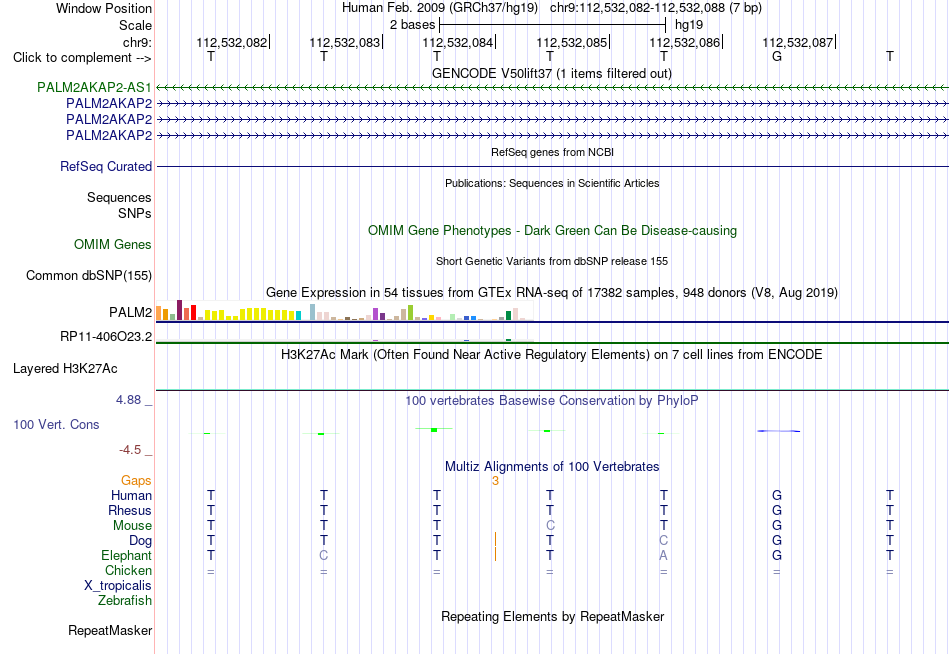
Task: Click the purple bar in PALM2 expression chart
Action: (x=376, y=314)
